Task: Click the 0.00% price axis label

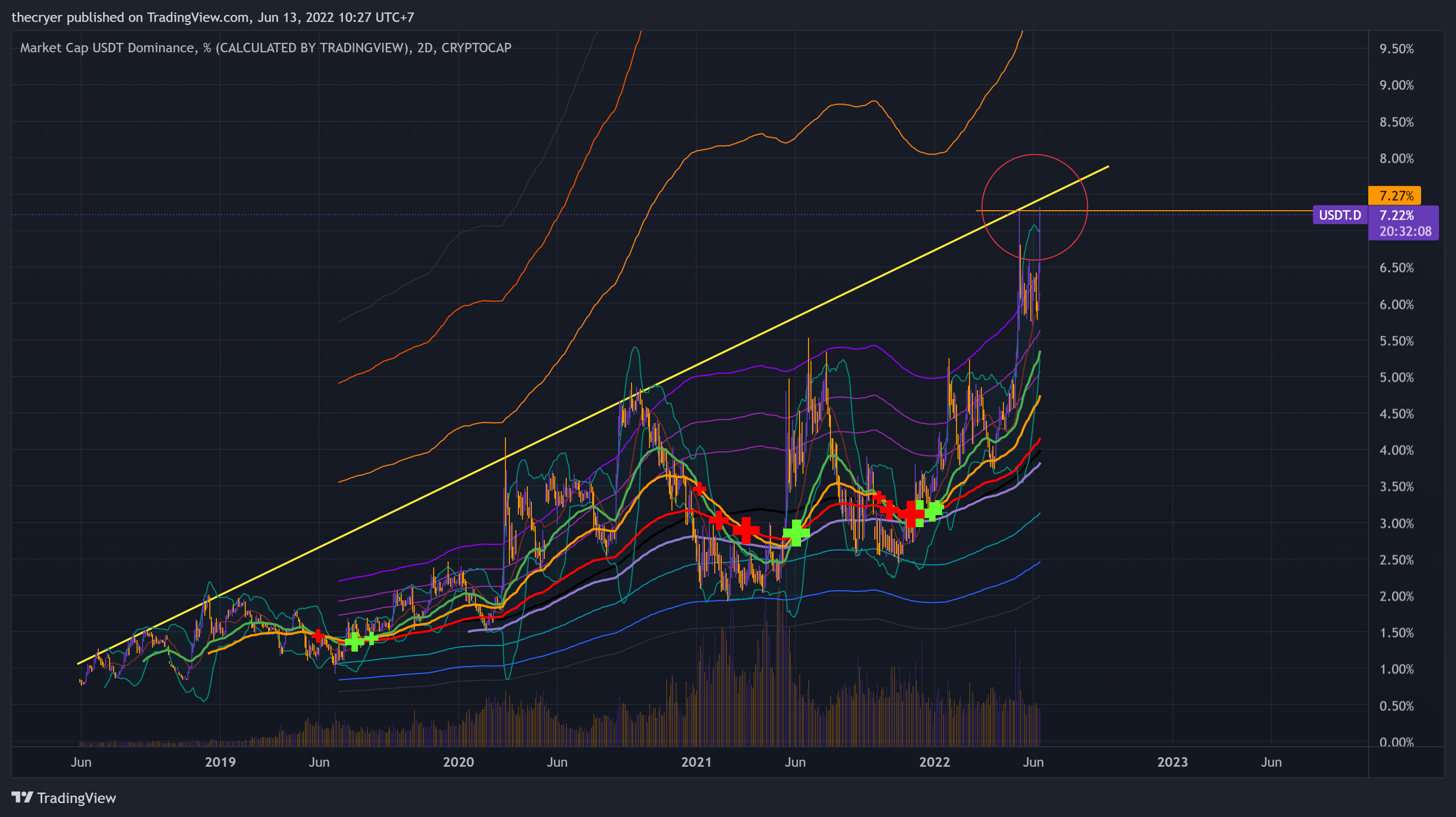Action: tap(1396, 741)
